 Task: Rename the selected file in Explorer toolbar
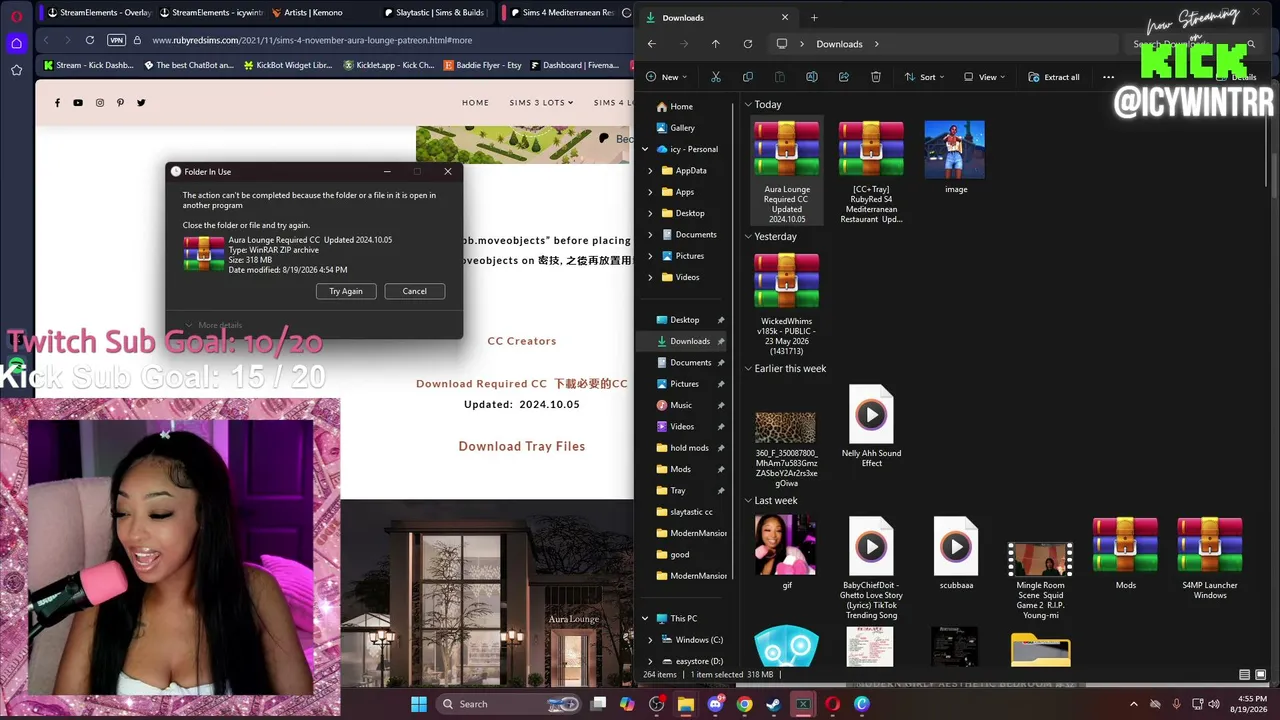[x=812, y=77]
